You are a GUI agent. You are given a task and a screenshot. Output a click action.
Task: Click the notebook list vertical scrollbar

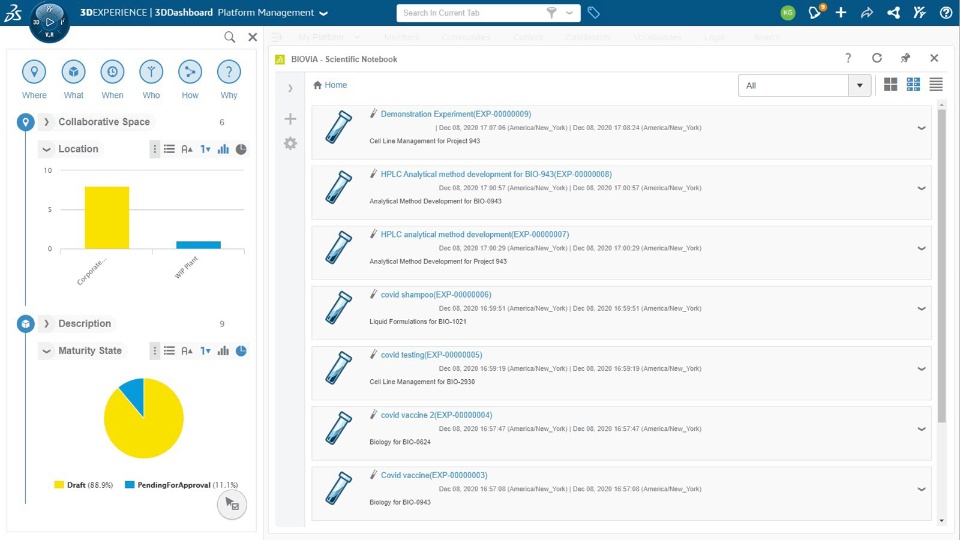[942, 266]
